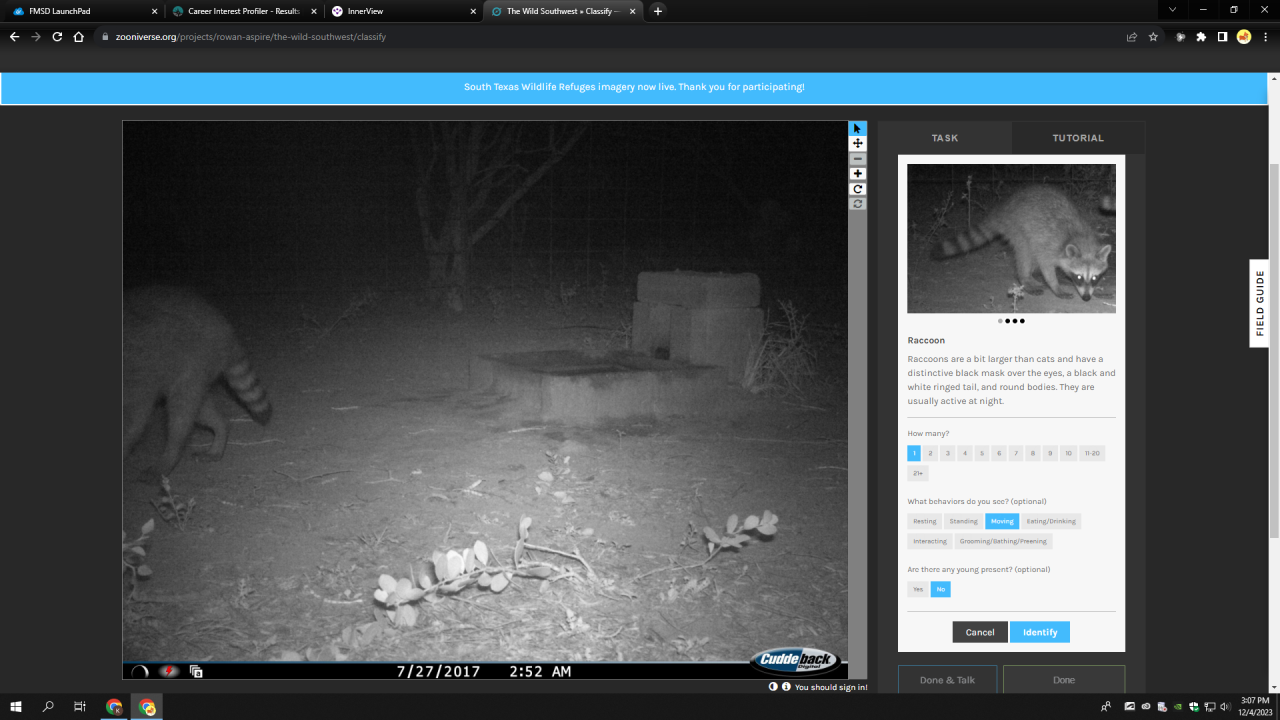
Task: Show last raccoon example image dot
Action: coord(1022,321)
